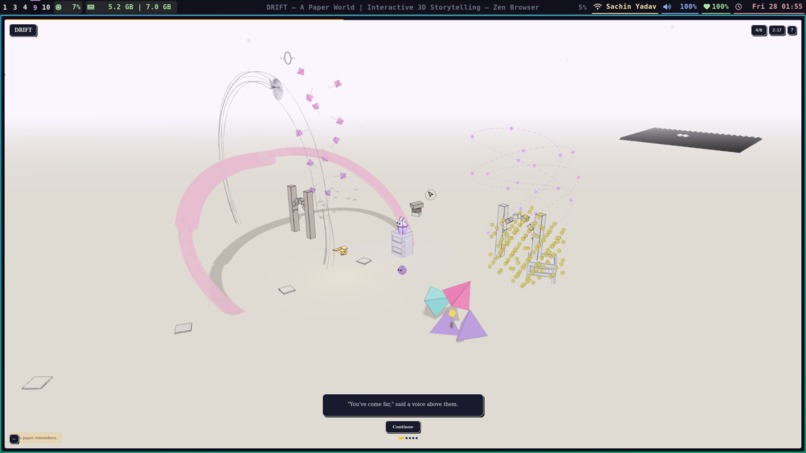Click the purple paper orb near the dresser

tap(402, 270)
